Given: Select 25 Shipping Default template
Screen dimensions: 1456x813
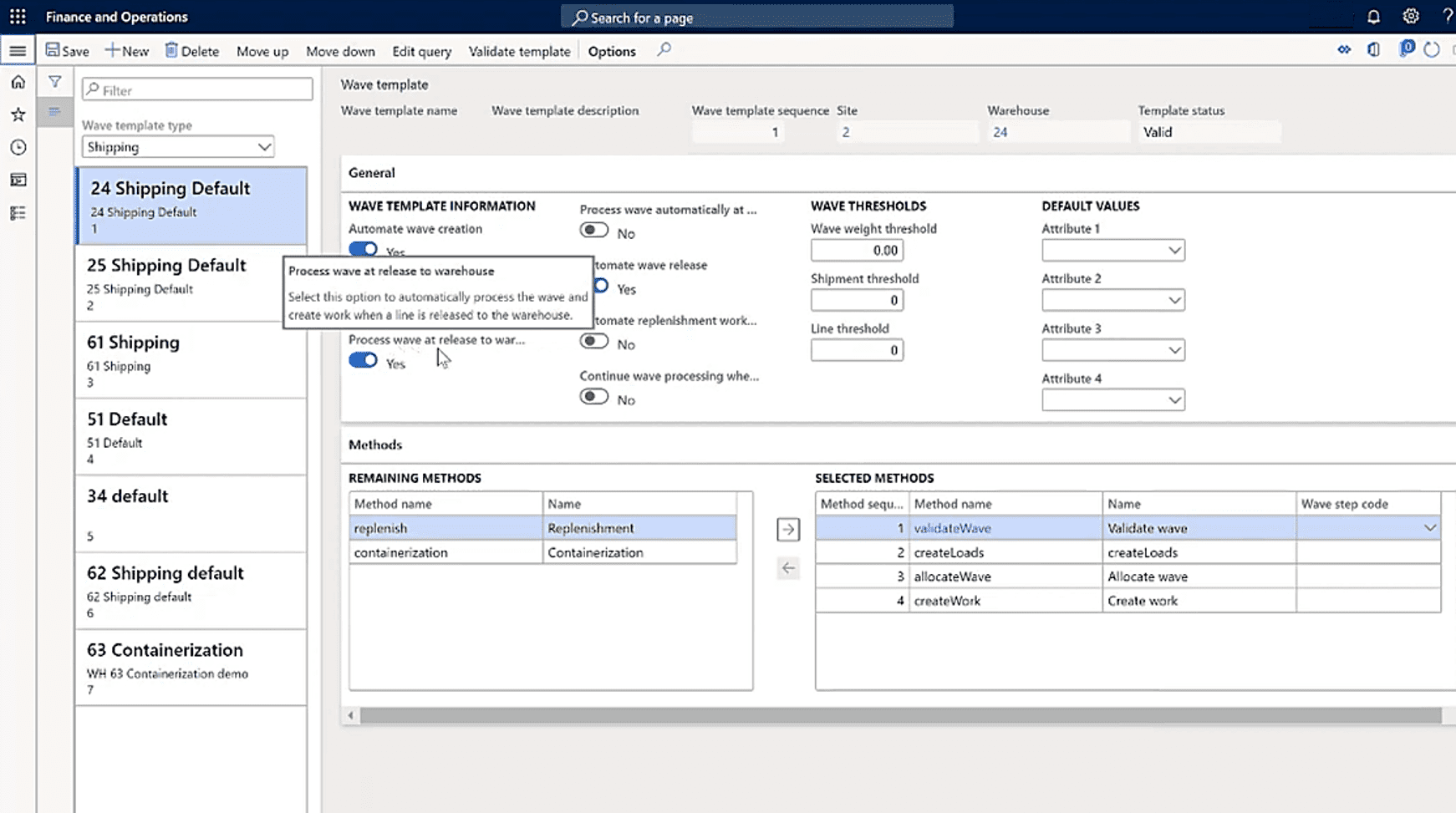Looking at the screenshot, I should pos(191,283).
